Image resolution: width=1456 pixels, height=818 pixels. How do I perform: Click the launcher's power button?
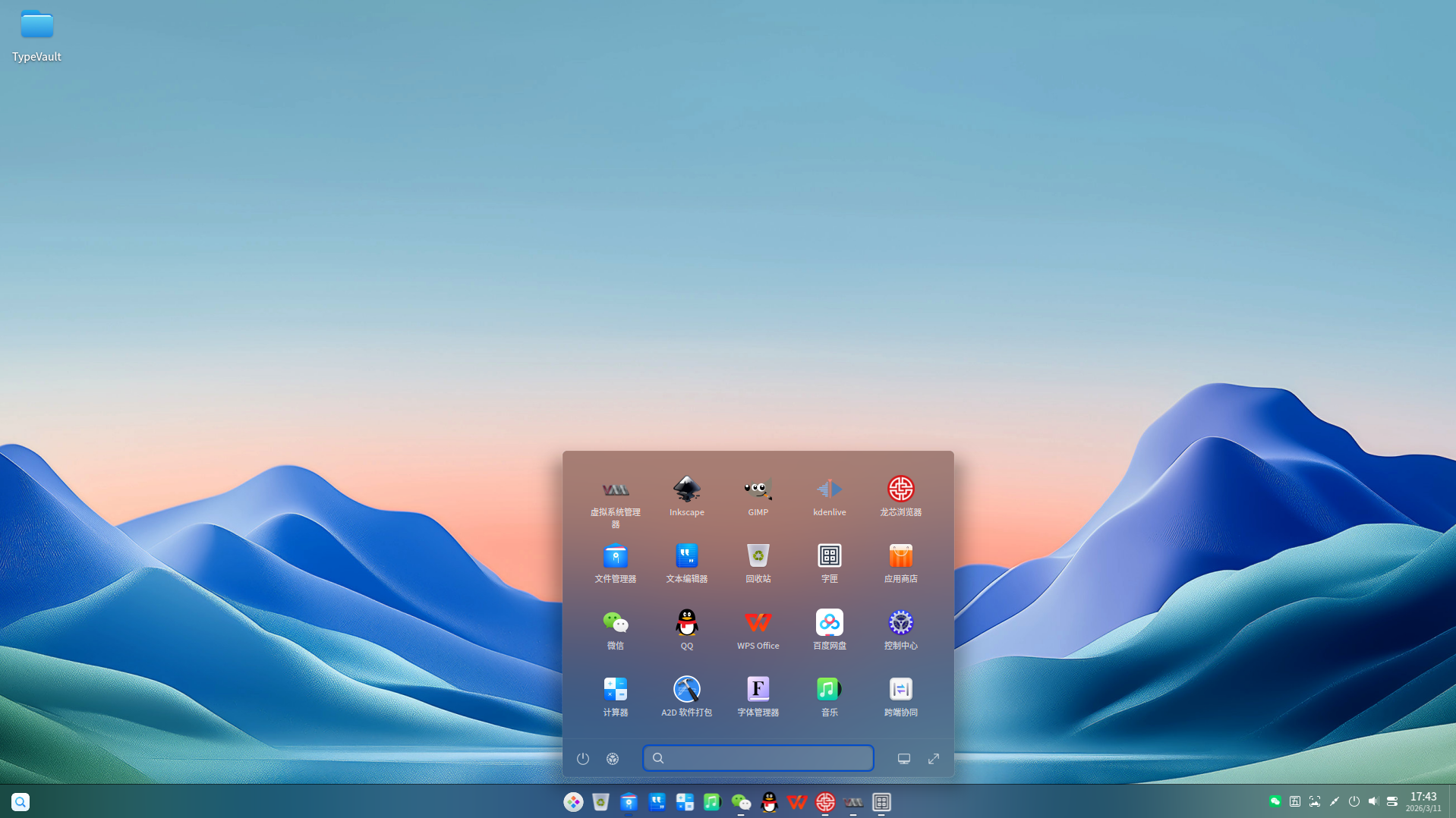582,758
